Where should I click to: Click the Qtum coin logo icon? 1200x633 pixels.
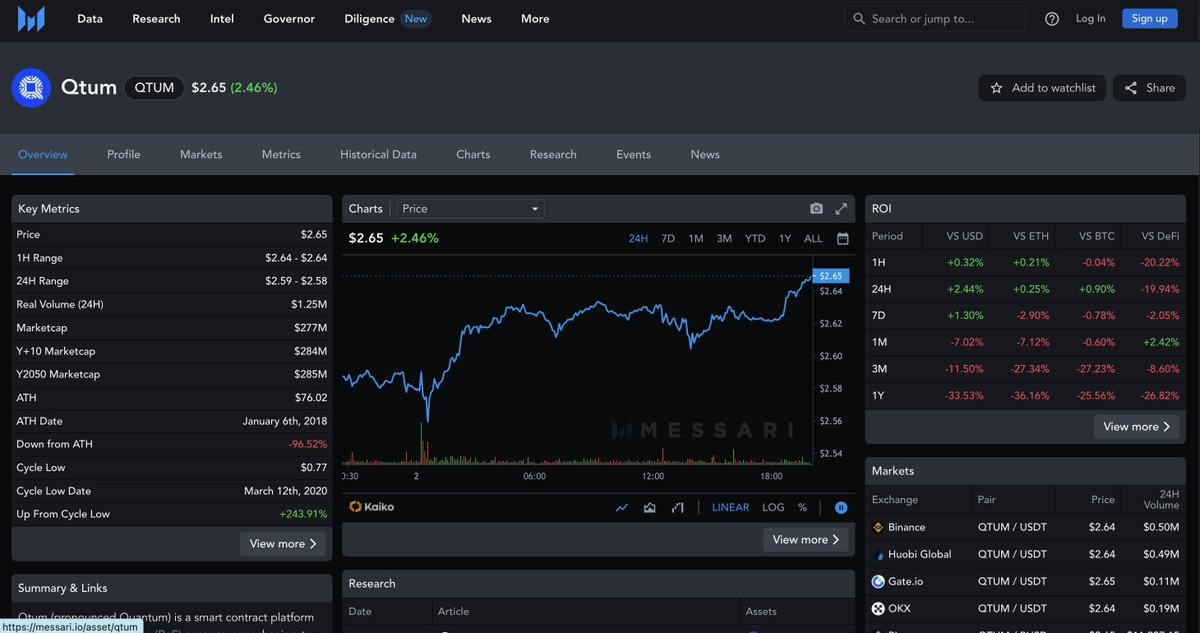click(31, 88)
